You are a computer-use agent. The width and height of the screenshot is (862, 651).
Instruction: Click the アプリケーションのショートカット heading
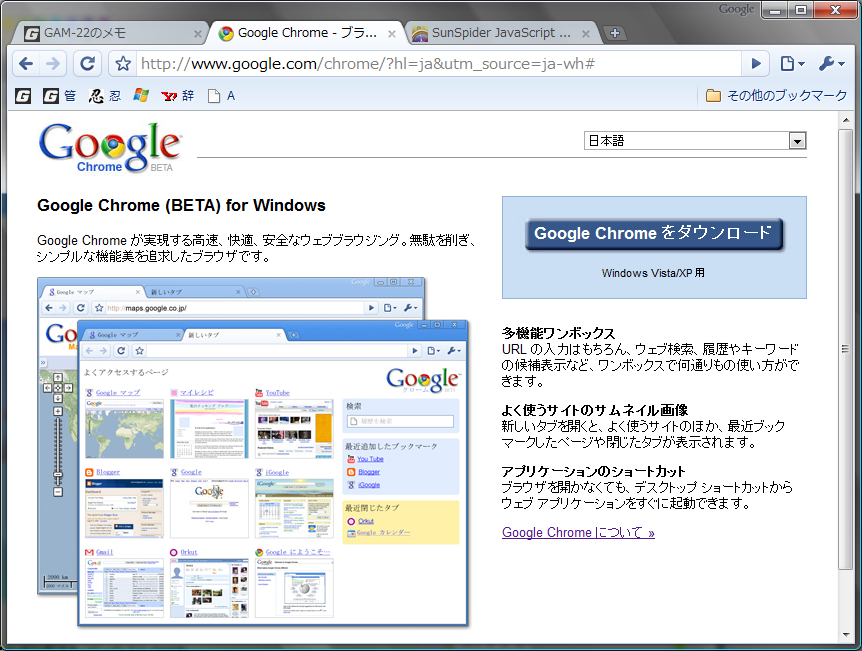point(593,471)
